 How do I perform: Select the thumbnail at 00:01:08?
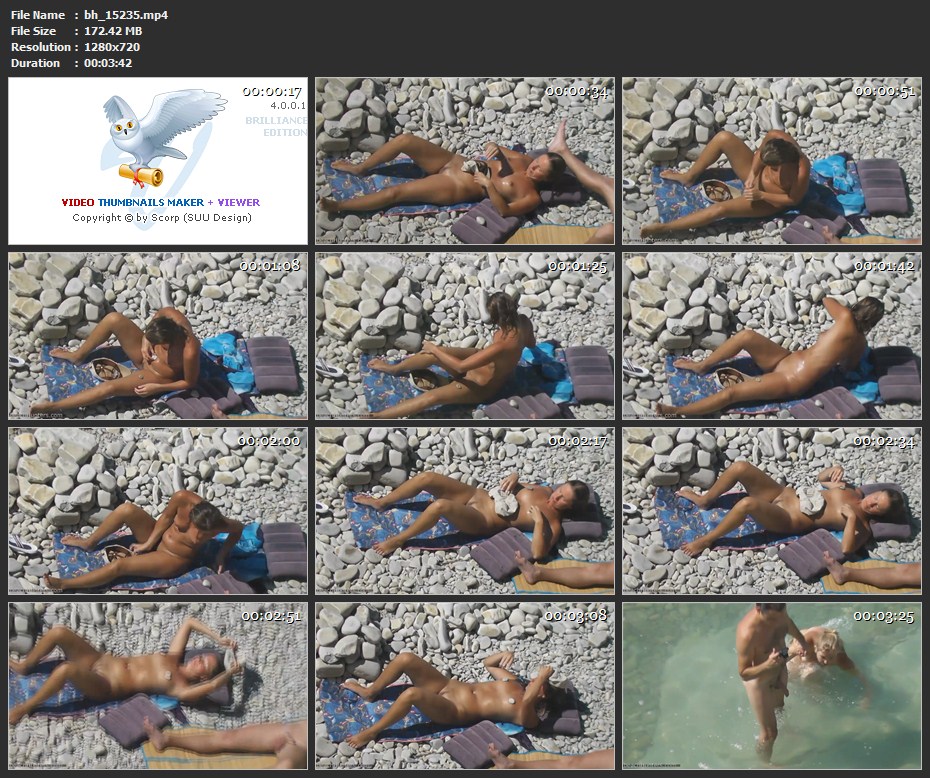(x=158, y=336)
